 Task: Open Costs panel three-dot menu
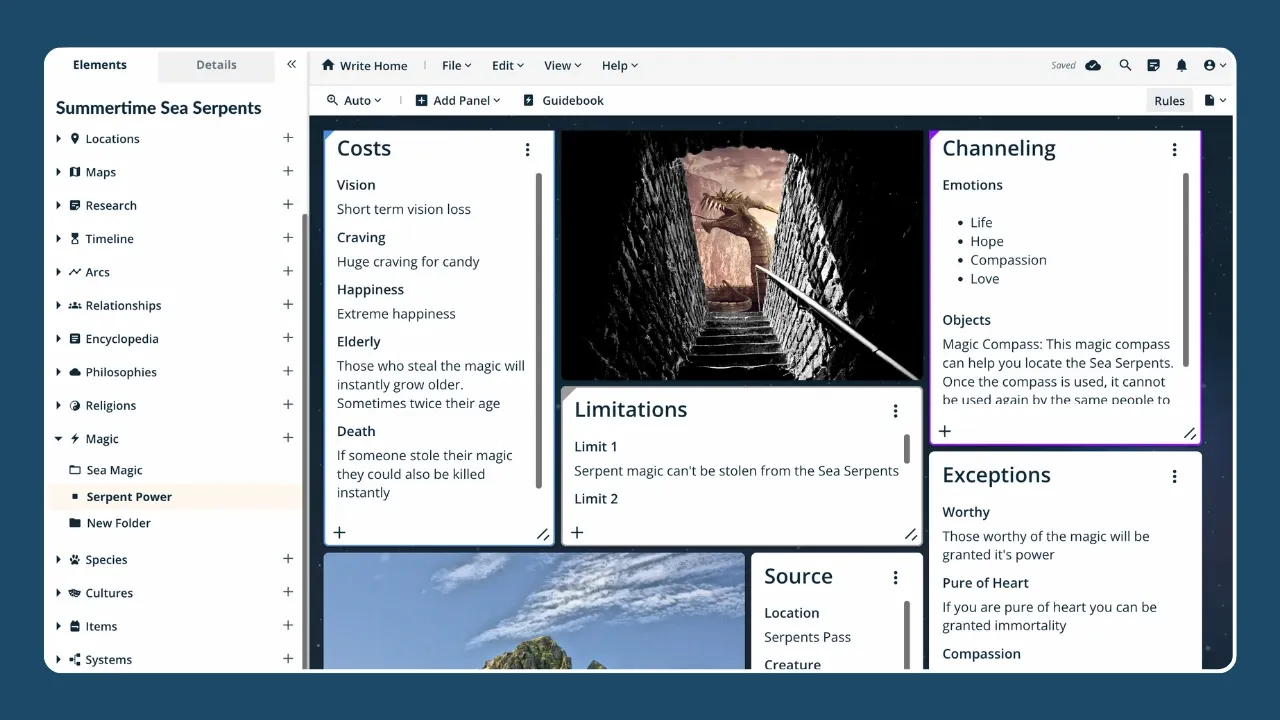coord(527,150)
